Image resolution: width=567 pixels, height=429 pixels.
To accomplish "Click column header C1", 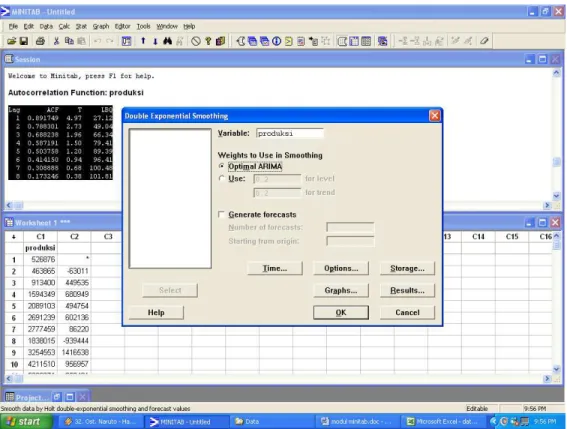I will tap(40, 237).
